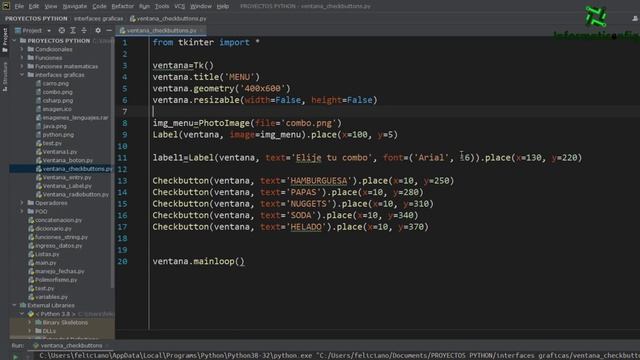Select Ventana_Label.py in the project tree
640x360 pixels.
(x=67, y=186)
